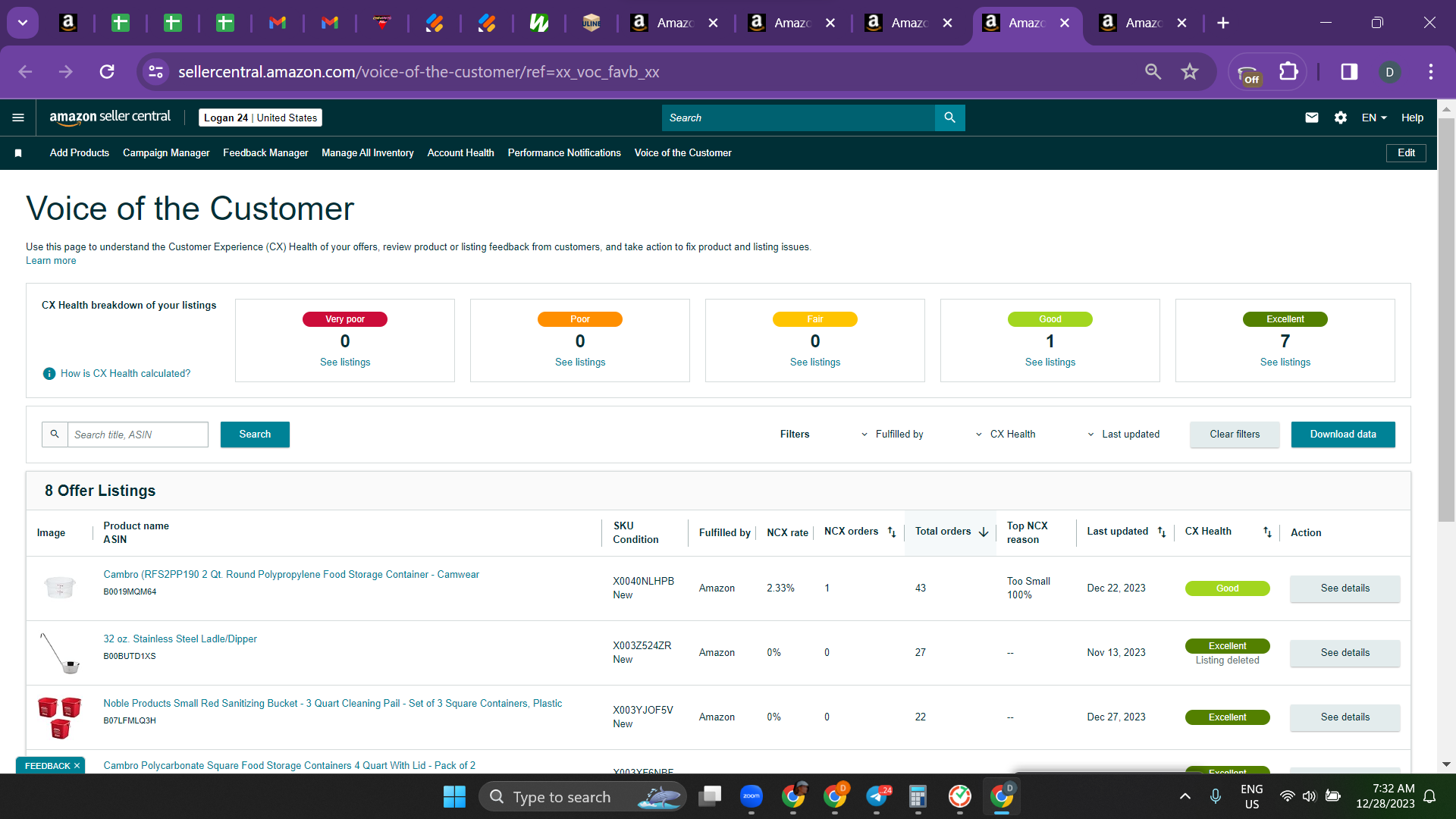This screenshot has width=1456, height=819.
Task: Click the Windows taskbar search box
Action: click(x=582, y=796)
